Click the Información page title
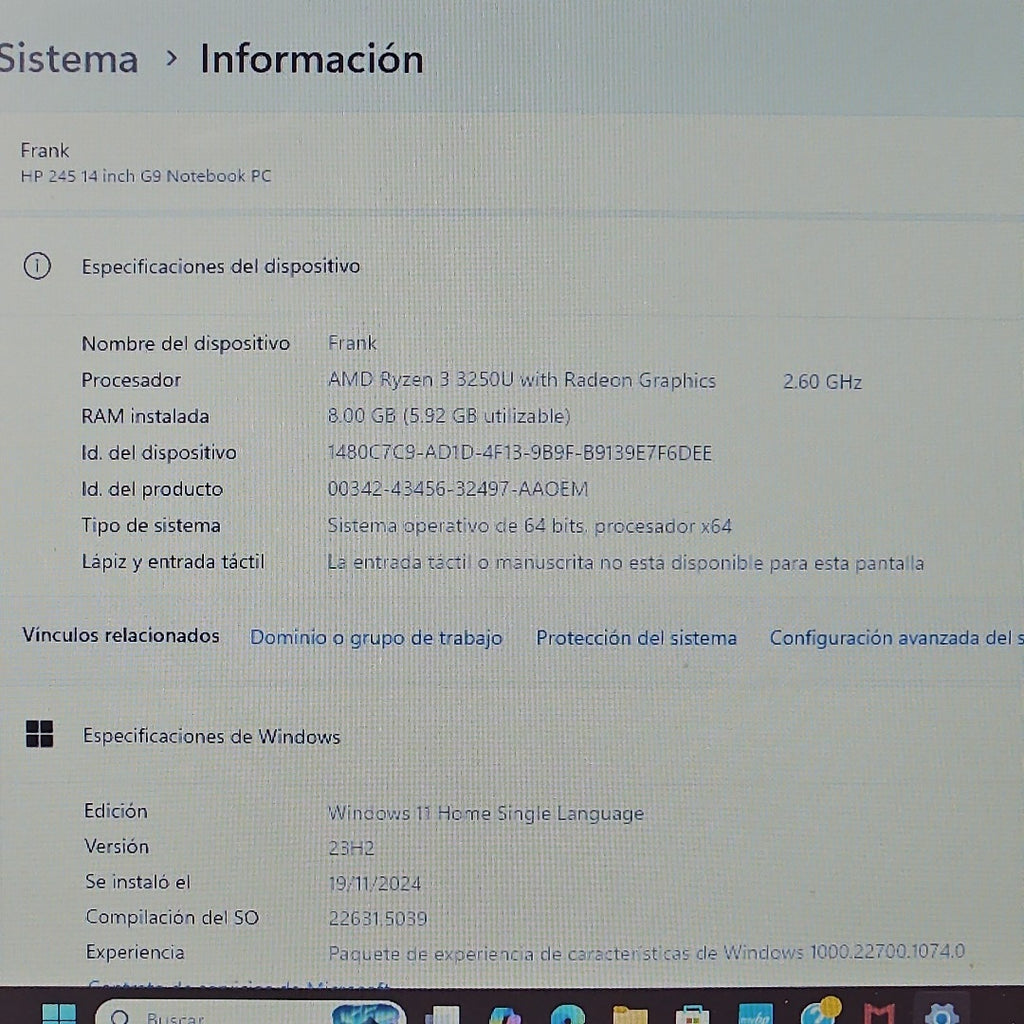Viewport: 1024px width, 1024px height. (312, 59)
